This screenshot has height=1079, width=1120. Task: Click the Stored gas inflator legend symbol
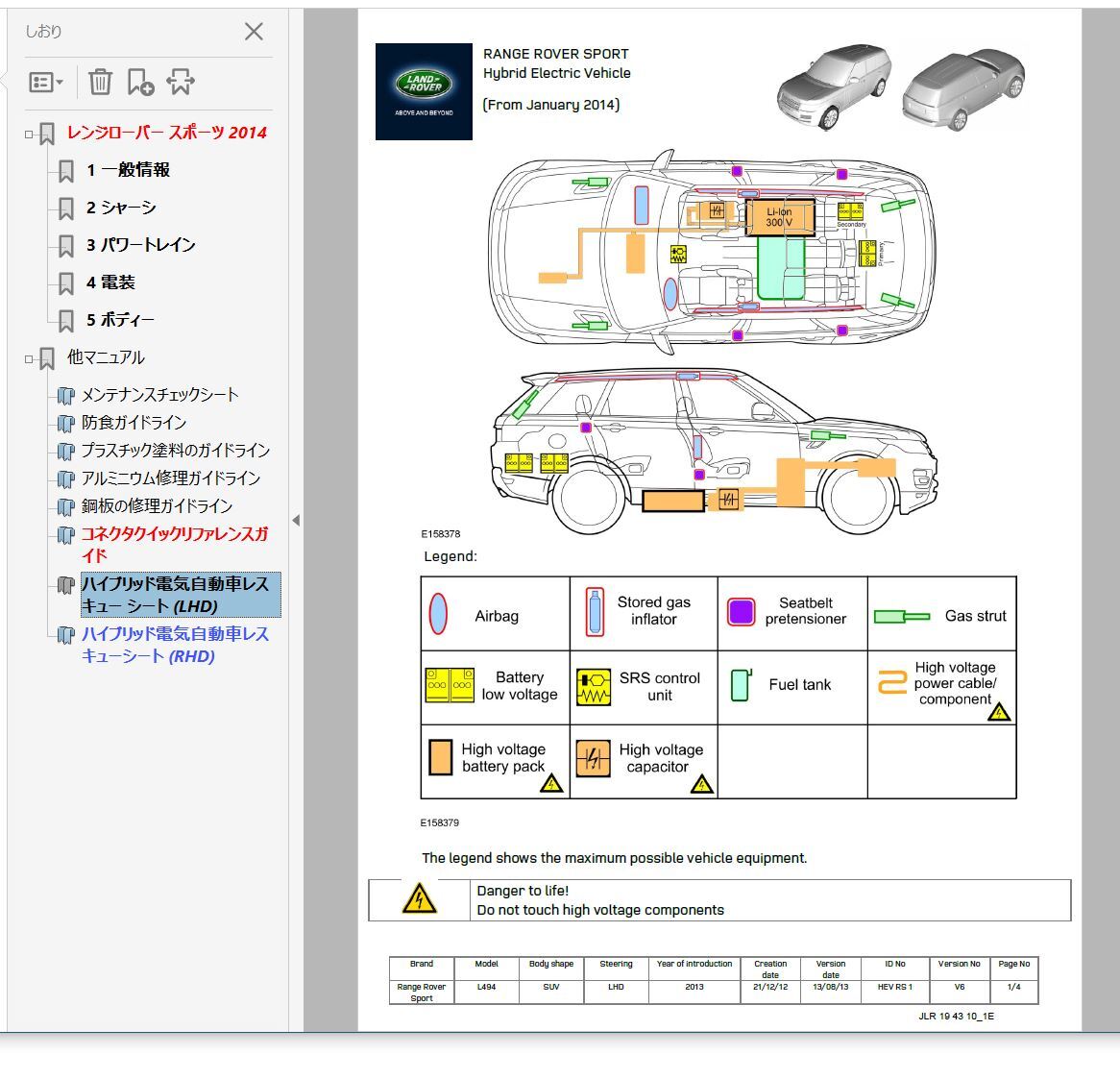pos(594,612)
